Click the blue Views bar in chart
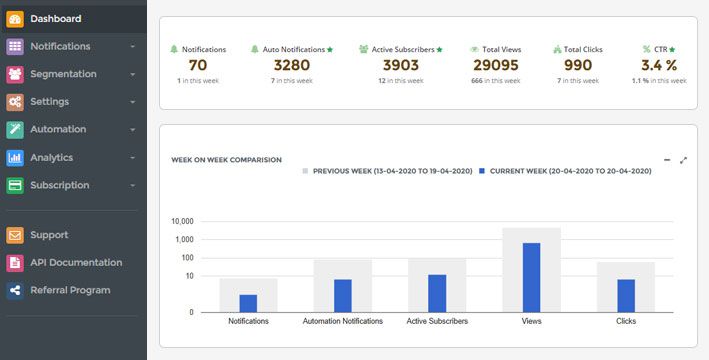 point(531,277)
